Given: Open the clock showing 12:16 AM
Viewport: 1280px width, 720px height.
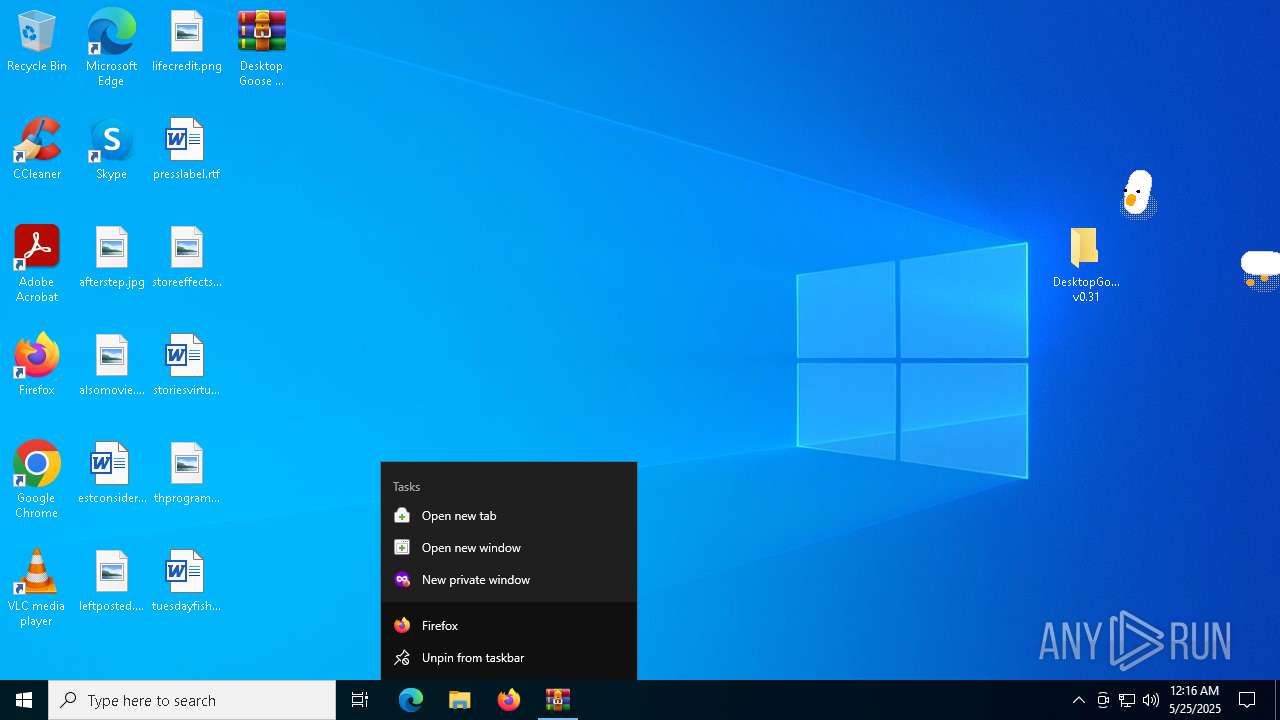Looking at the screenshot, I should (1195, 700).
